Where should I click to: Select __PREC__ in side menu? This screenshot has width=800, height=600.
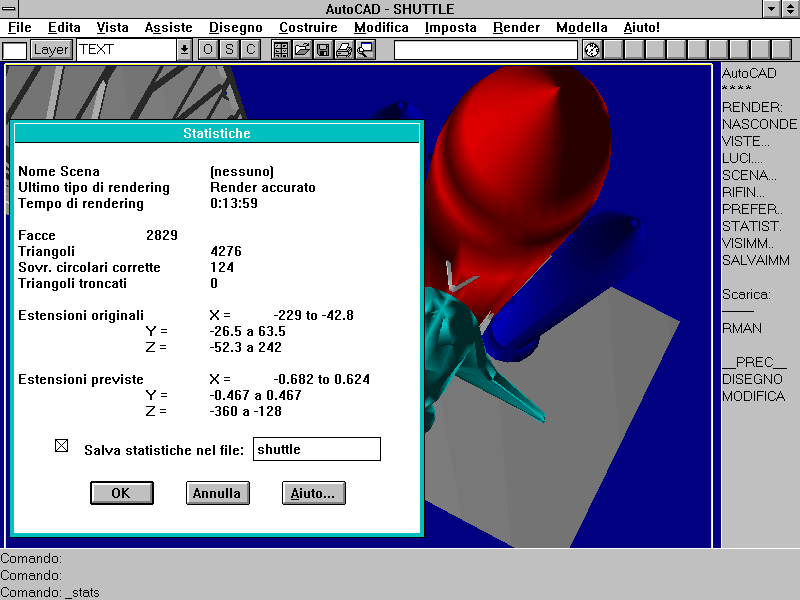coord(754,362)
